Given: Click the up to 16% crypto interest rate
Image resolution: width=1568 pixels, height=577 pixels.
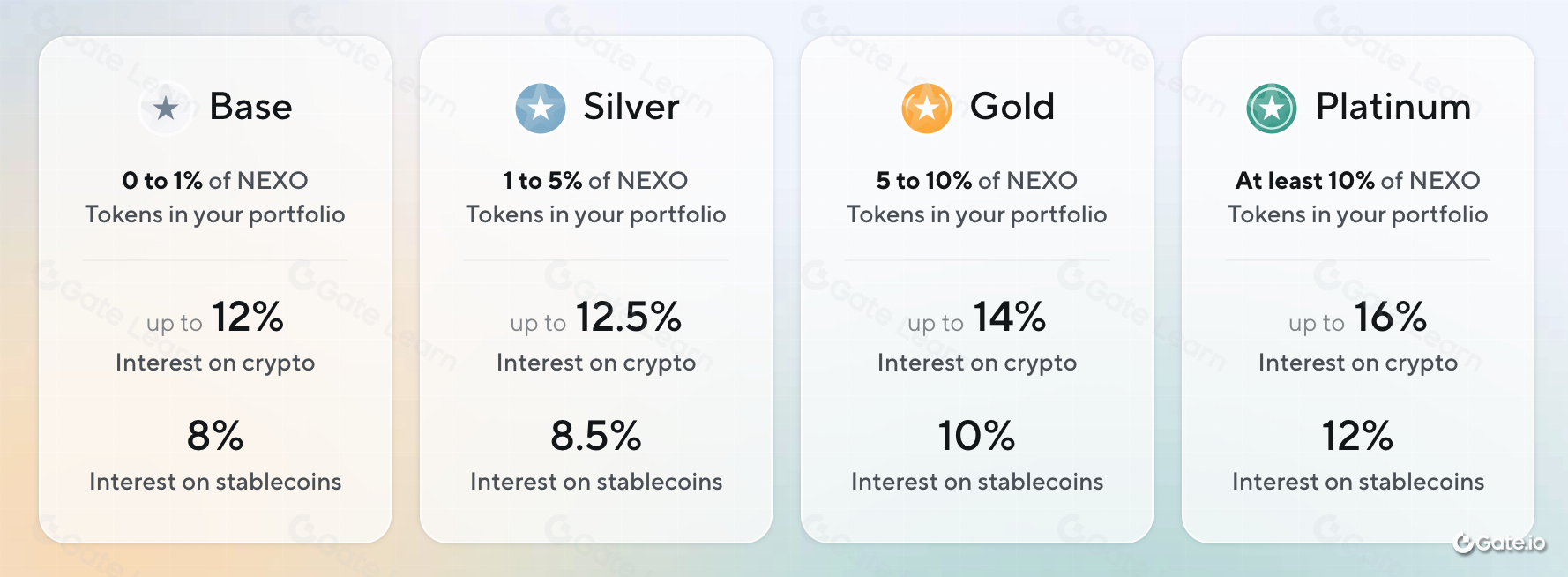Looking at the screenshot, I should pyautogui.click(x=1358, y=318).
